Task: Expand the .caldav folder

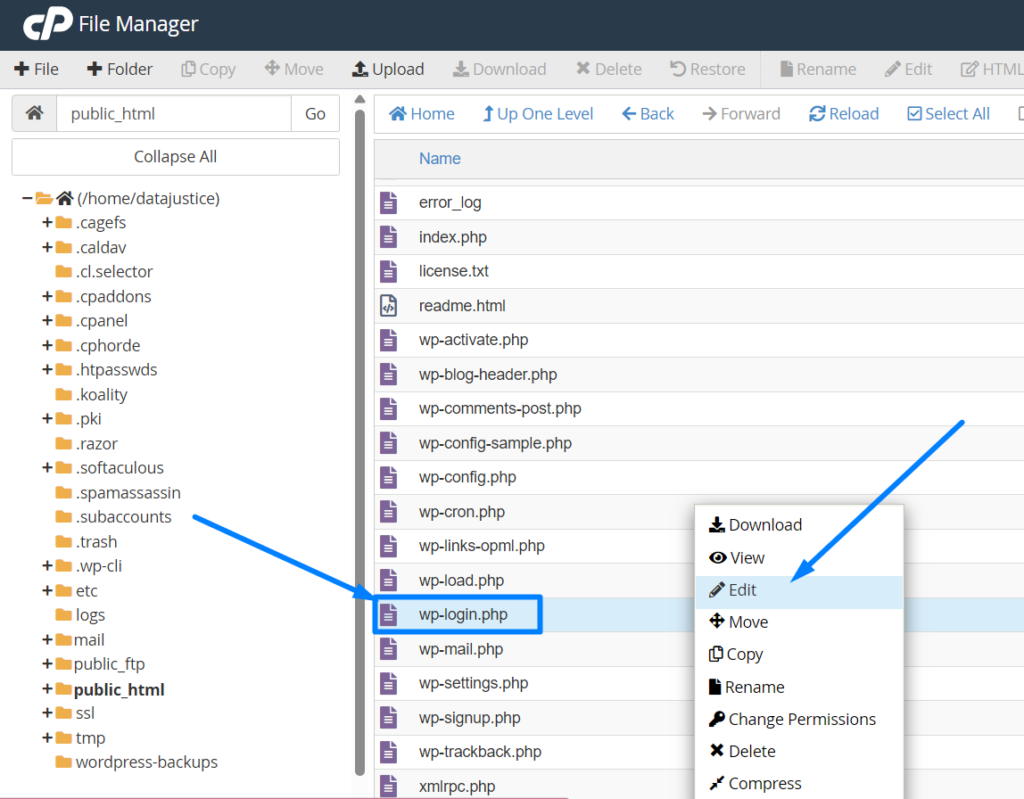Action: (47, 247)
